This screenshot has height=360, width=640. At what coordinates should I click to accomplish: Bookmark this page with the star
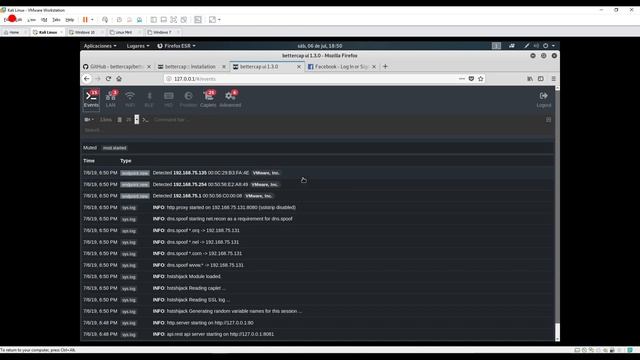[480, 79]
